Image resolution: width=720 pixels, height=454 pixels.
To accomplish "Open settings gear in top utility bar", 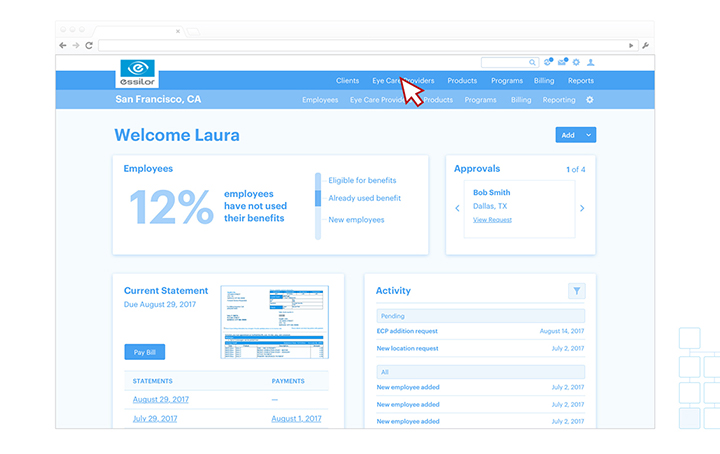I will coord(576,62).
